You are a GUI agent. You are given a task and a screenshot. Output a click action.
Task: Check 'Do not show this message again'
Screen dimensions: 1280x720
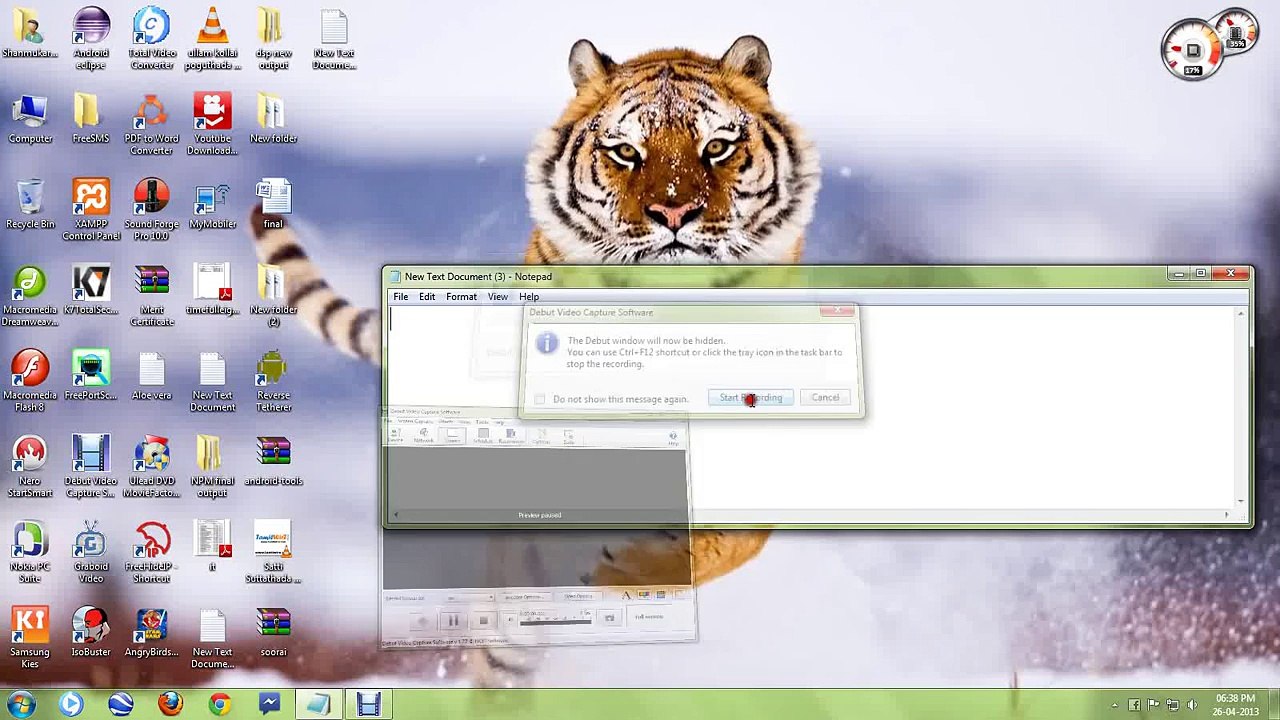(540, 400)
